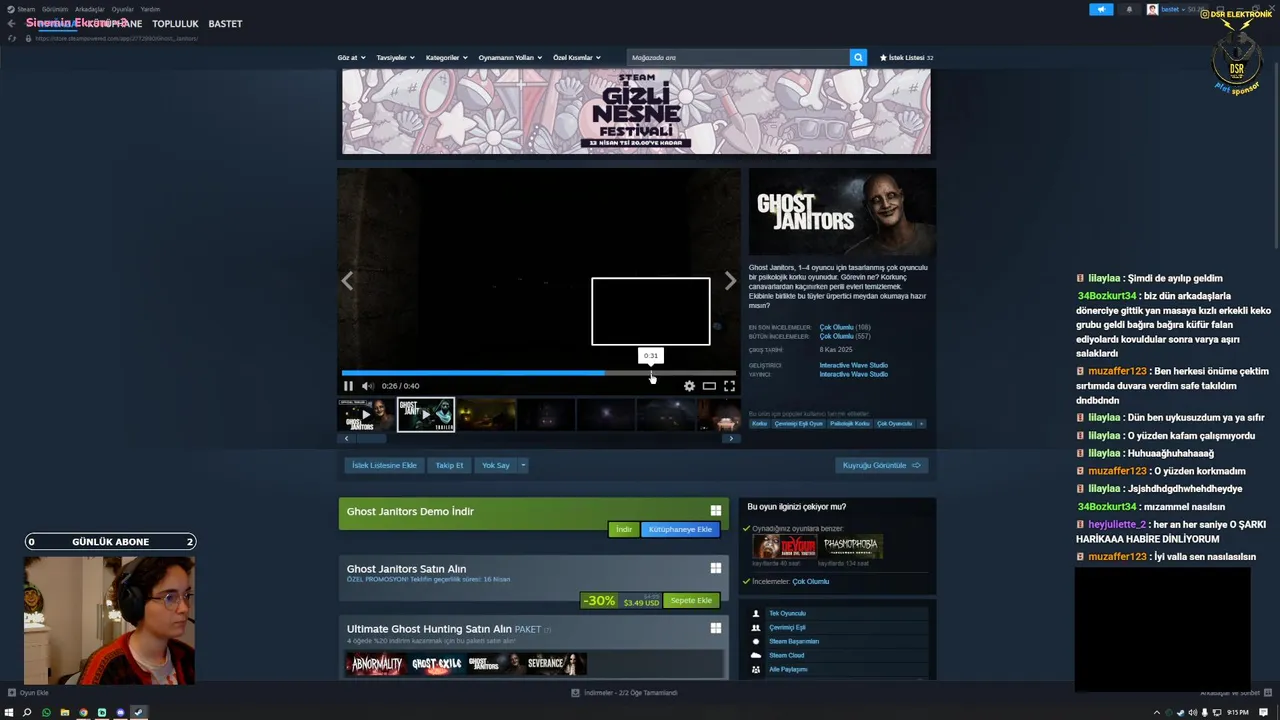Open the Oyunlar menu
This screenshot has width=1280, height=720.
(x=123, y=9)
